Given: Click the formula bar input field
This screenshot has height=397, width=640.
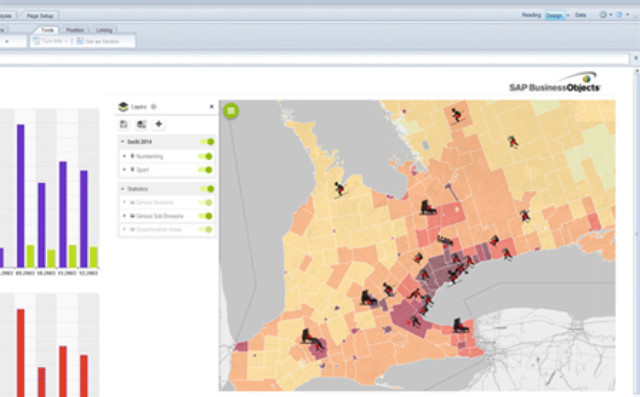Looking at the screenshot, I should click(313, 58).
